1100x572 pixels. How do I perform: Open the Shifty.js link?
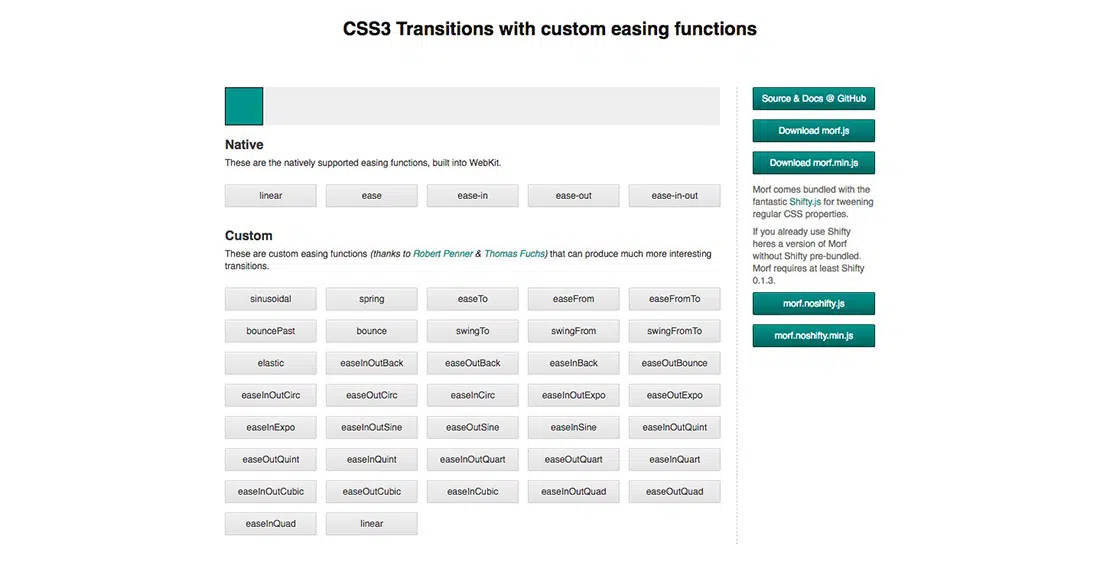[806, 202]
